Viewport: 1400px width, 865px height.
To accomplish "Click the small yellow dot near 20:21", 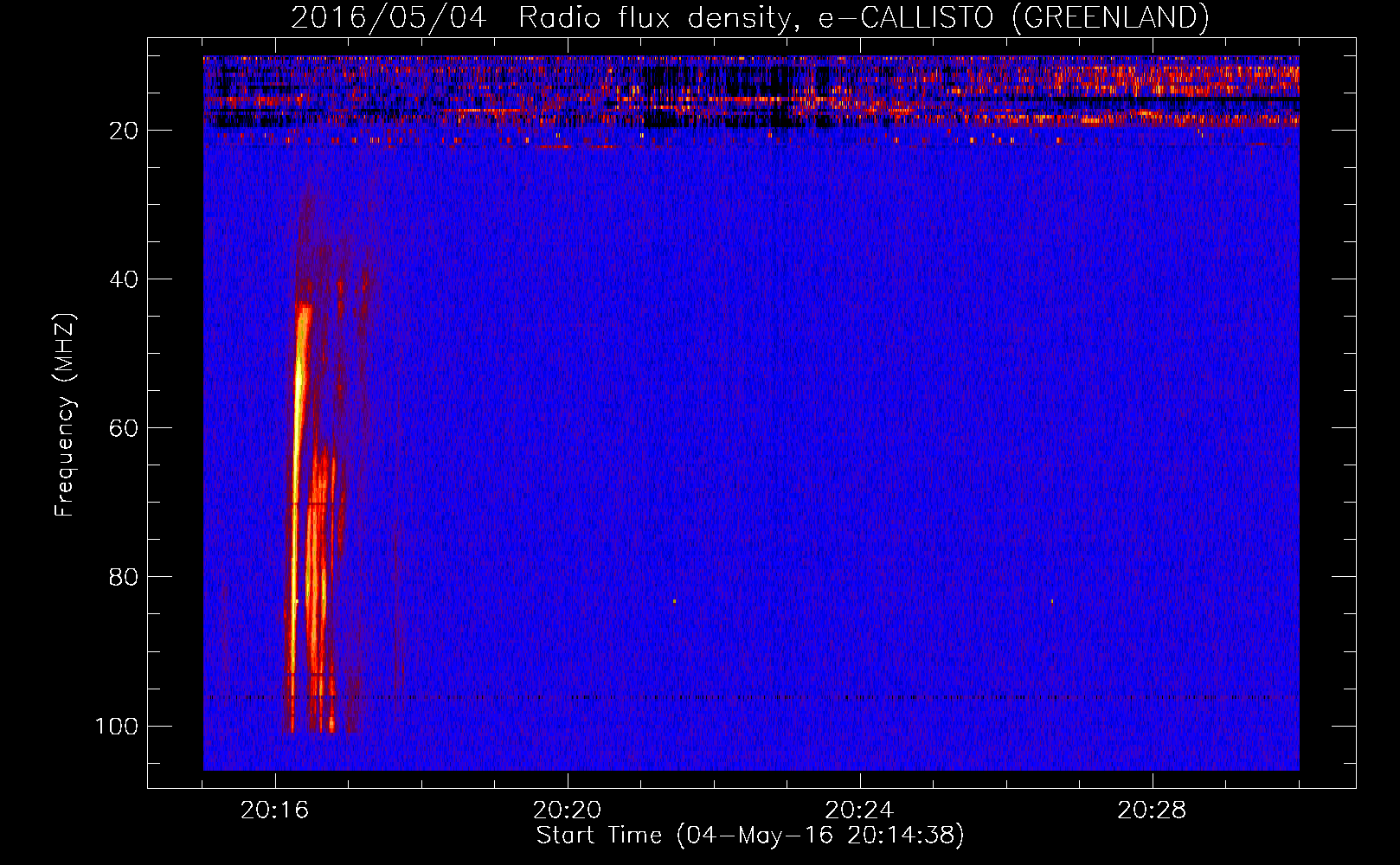I will pos(674,600).
